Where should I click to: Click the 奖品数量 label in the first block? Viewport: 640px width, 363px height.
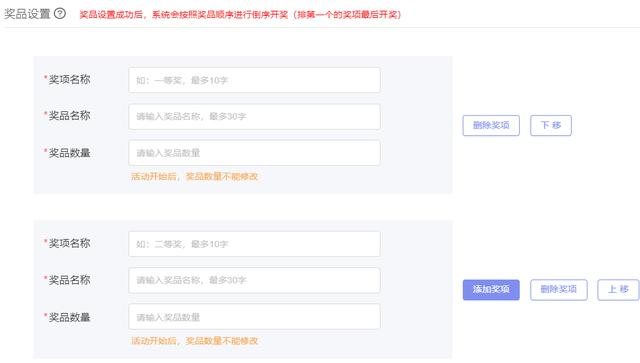point(69,153)
